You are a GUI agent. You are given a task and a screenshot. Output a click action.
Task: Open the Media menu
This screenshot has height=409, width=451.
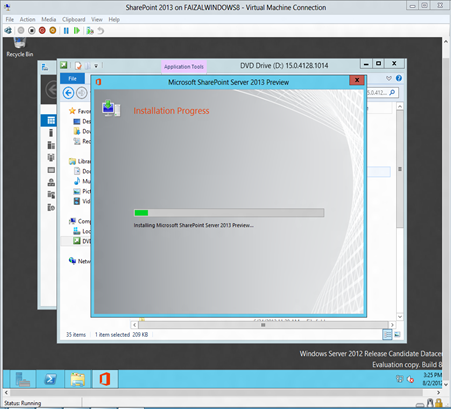[49, 19]
